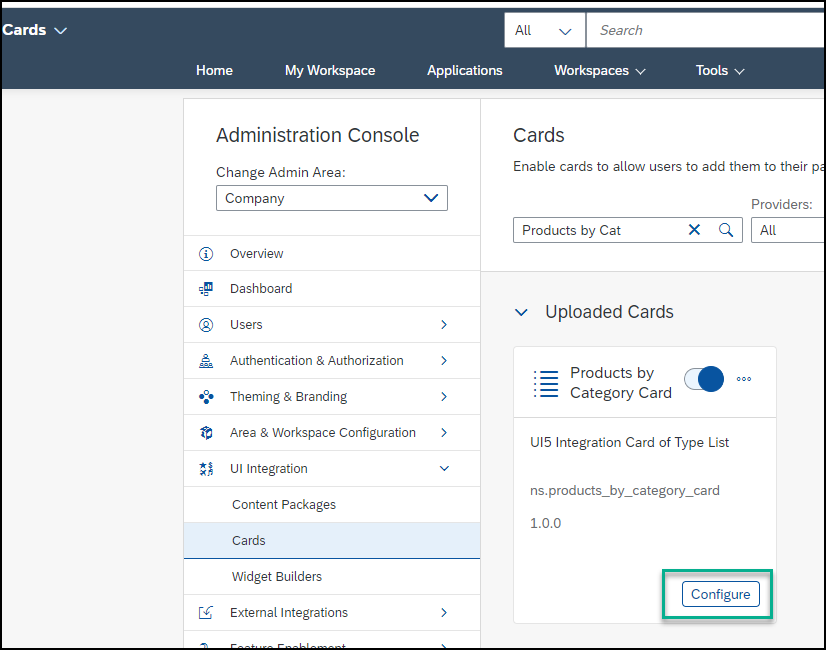Image resolution: width=826 pixels, height=650 pixels.
Task: Click the list icon on Products by Category Card
Action: pos(546,383)
